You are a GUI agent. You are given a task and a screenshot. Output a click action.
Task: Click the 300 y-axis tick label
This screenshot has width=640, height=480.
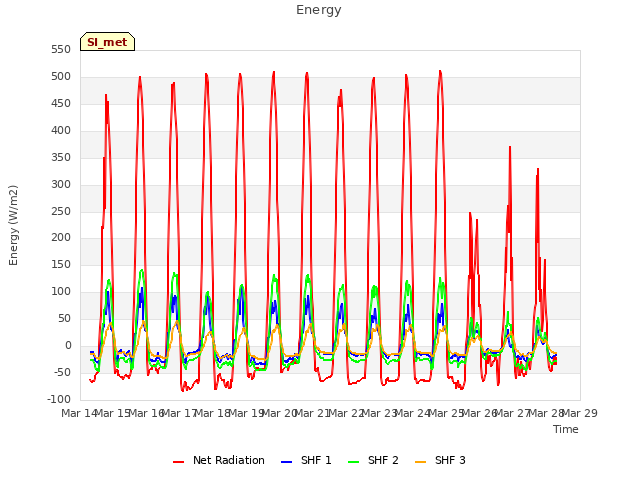[61, 184]
